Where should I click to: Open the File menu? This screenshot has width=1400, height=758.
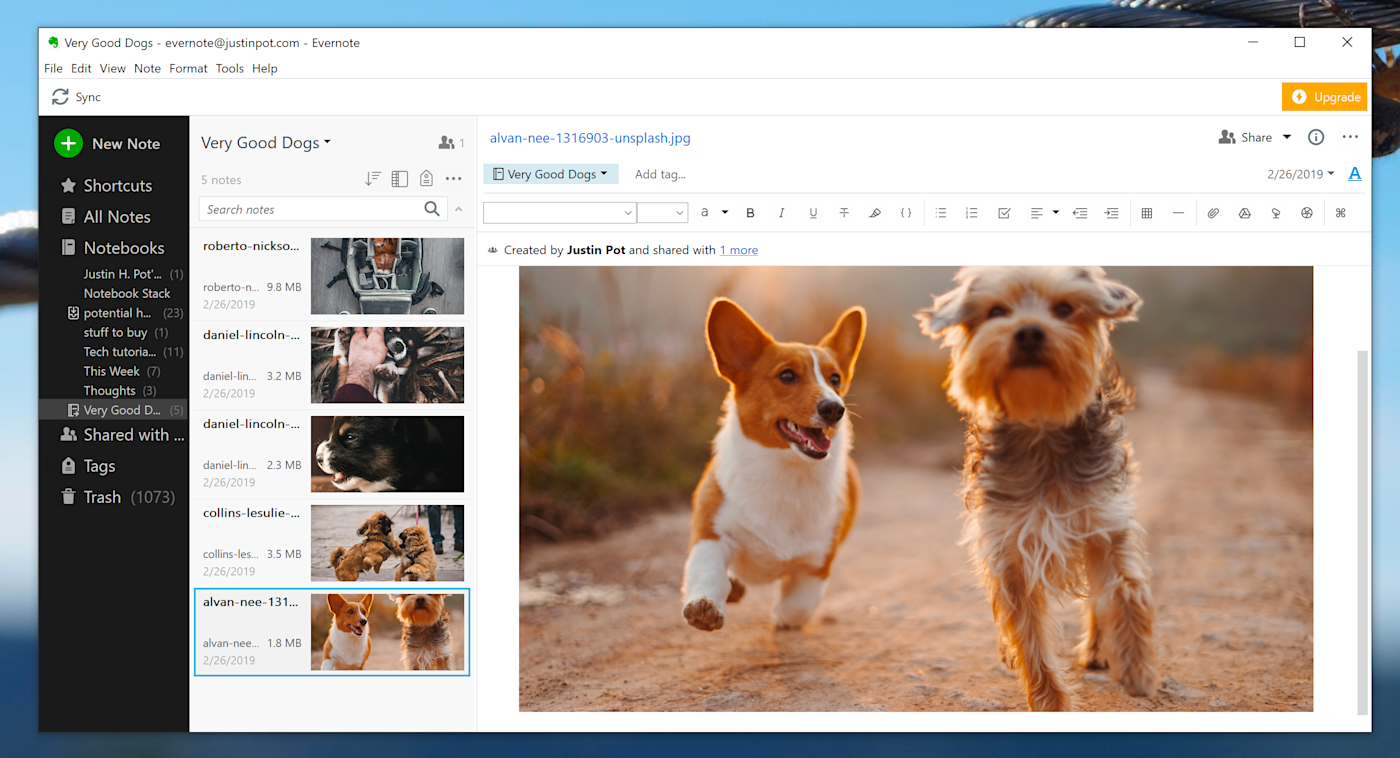point(53,69)
